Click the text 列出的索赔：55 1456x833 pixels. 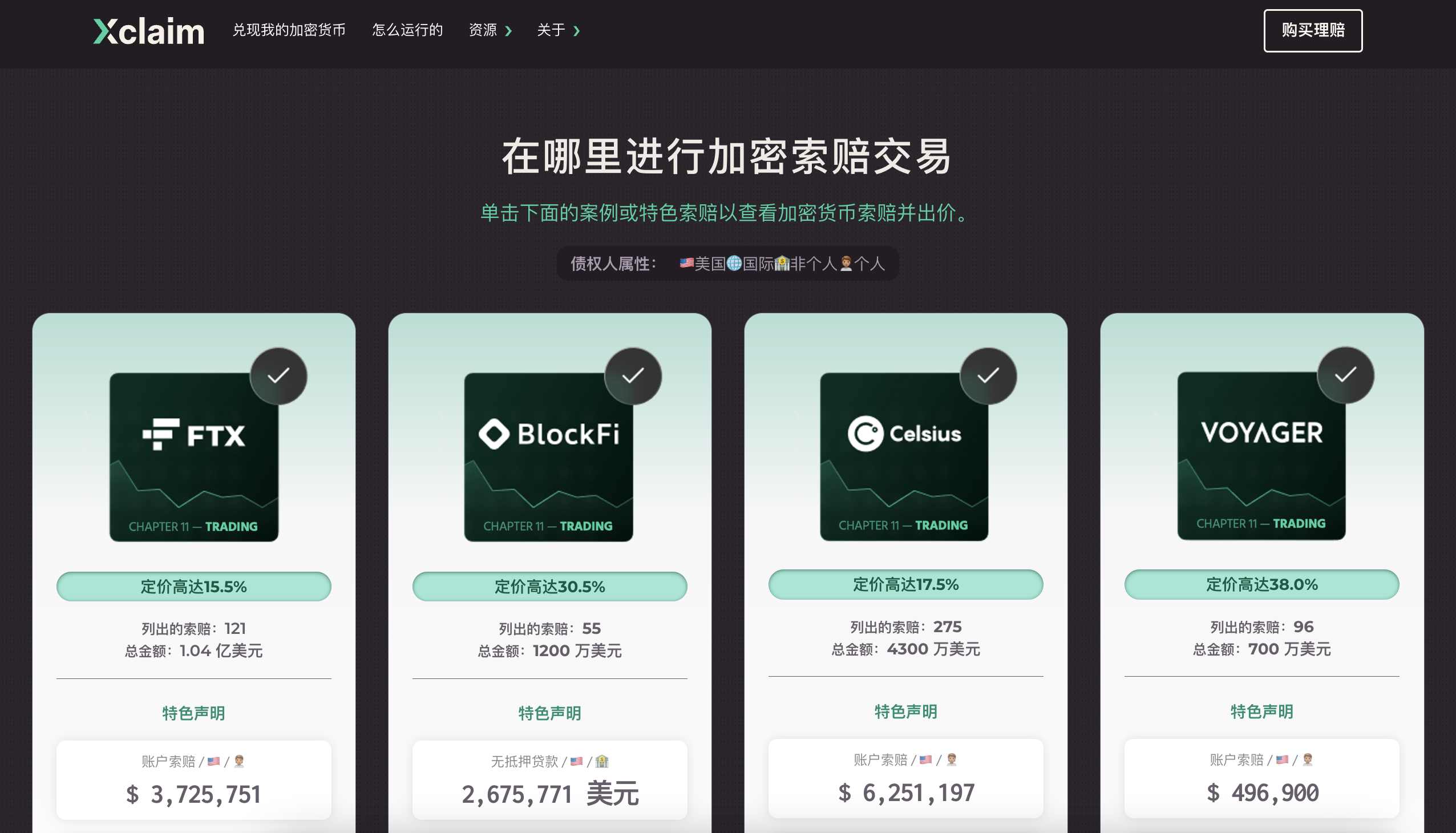550,629
